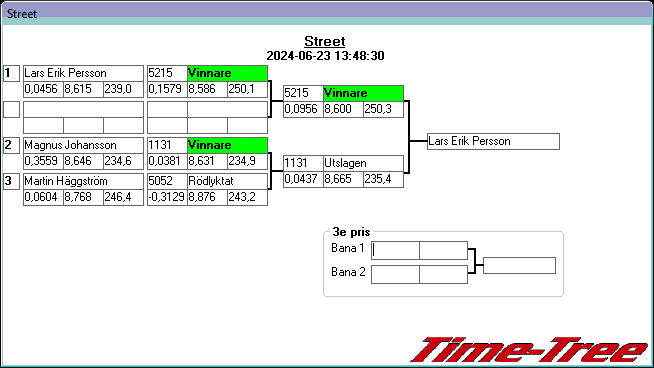Click the Rödlyktat status cell
This screenshot has width=654, height=368.
click(x=227, y=181)
